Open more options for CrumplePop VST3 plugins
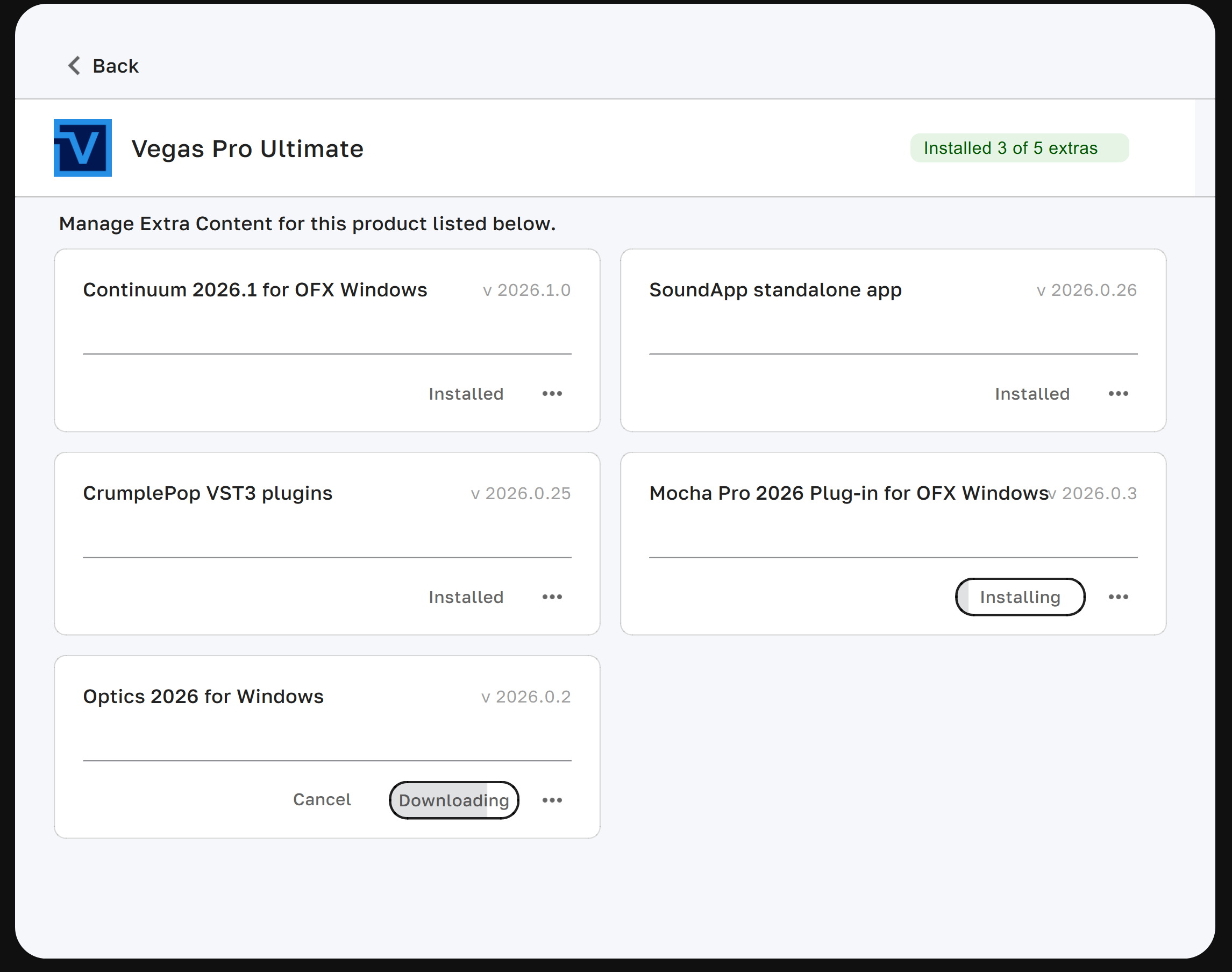Viewport: 1232px width, 972px height. point(552,597)
